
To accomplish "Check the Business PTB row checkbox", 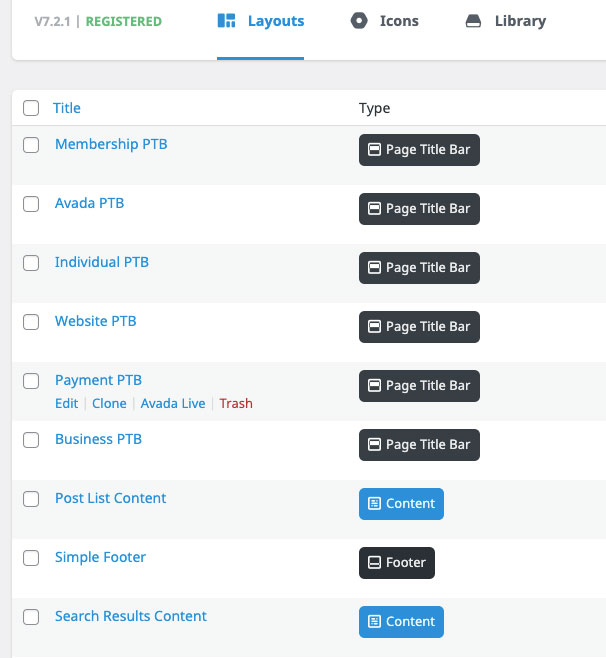I will [x=31, y=440].
